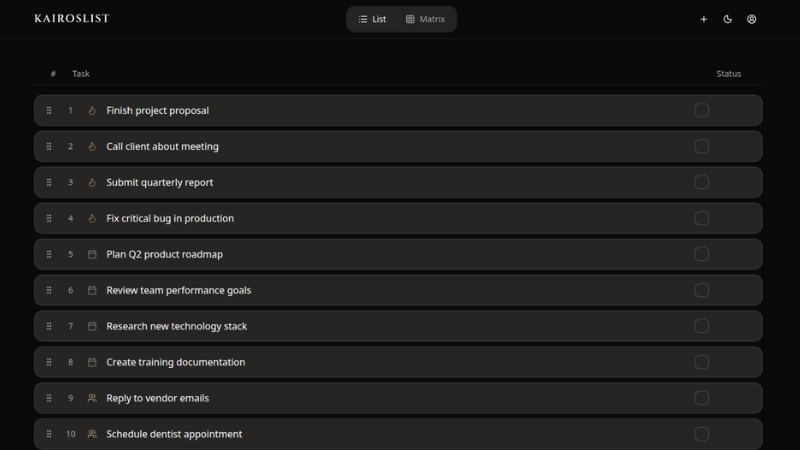
Task: Click the calendar icon on Plan Q2 product roadmap
Action: point(92,255)
